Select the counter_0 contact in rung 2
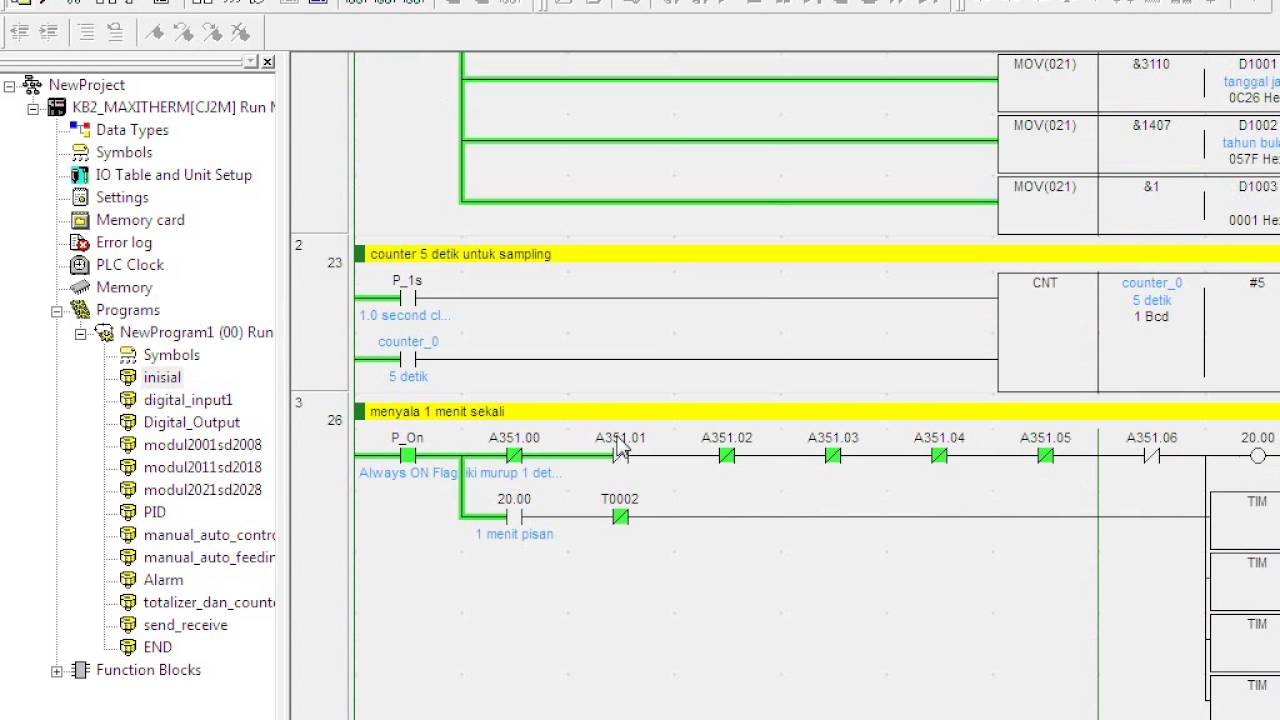The width and height of the screenshot is (1280, 720). click(x=407, y=359)
